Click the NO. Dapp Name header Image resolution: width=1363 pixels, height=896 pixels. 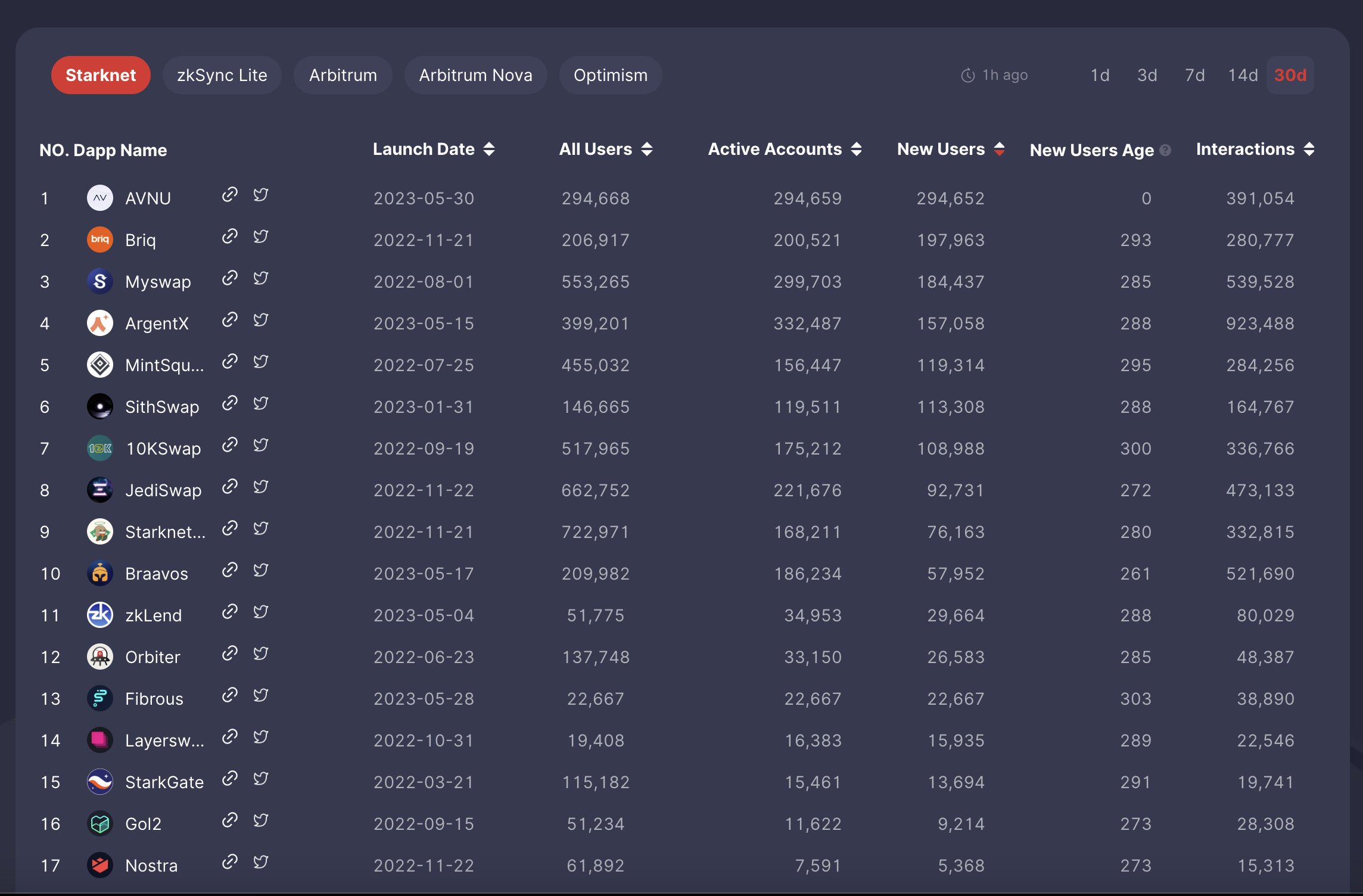click(x=103, y=150)
